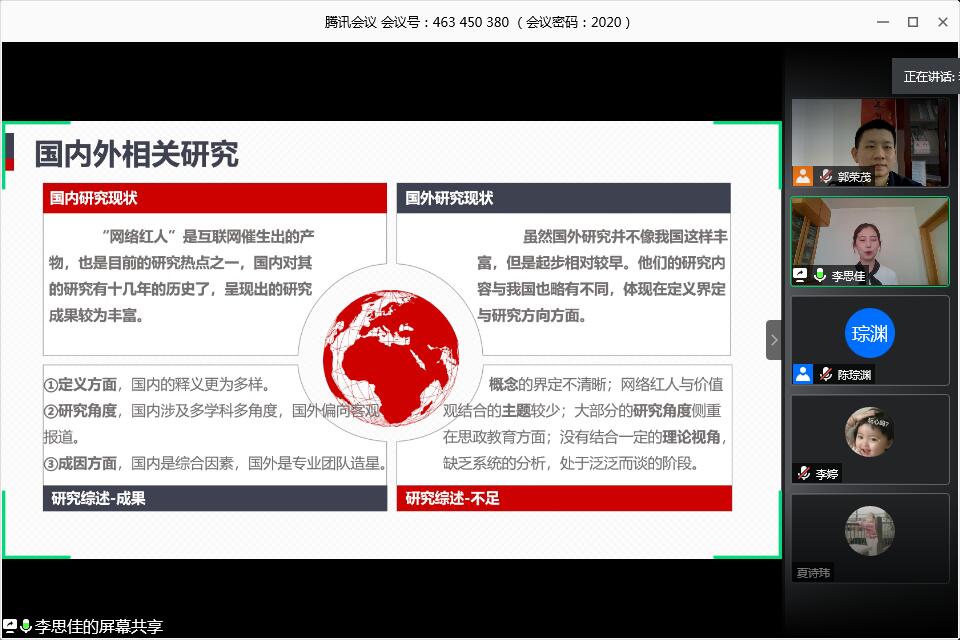Screen dimensions: 960x640
Task: Click the 国外研究现状 dark header
Action: tap(564, 198)
